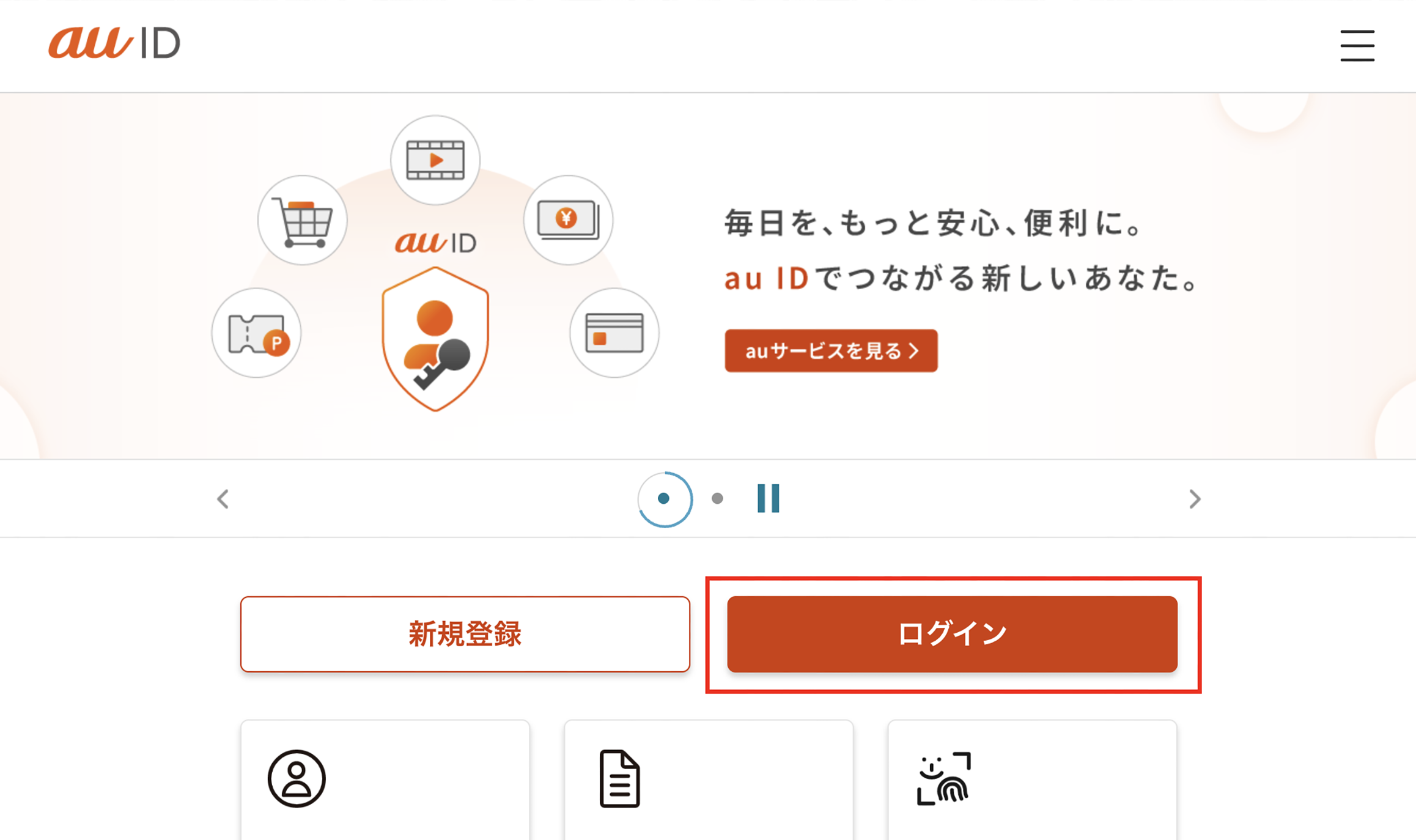Select the shopping cart icon in the banner

(302, 220)
